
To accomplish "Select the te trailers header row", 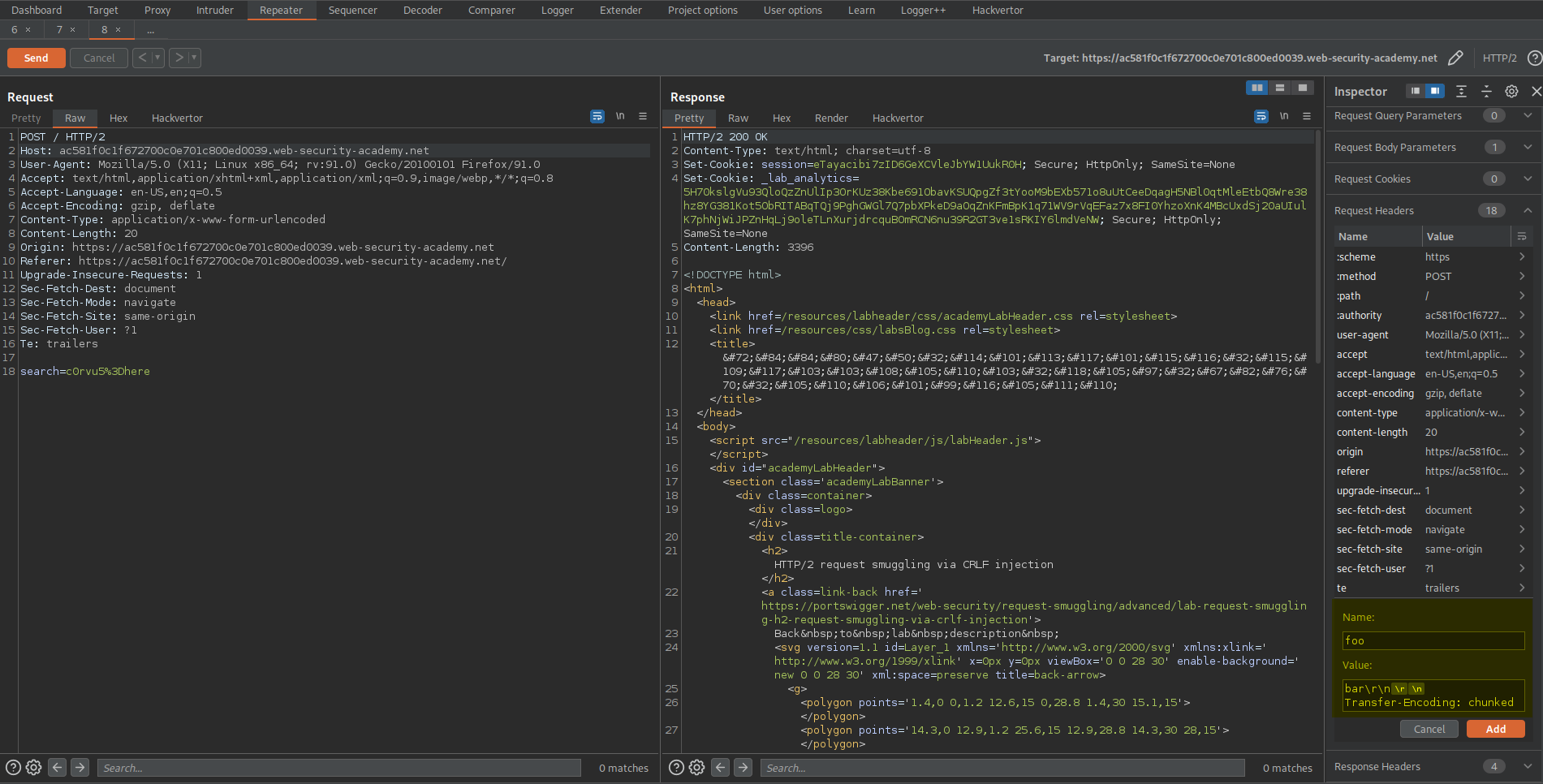I will 1432,588.
